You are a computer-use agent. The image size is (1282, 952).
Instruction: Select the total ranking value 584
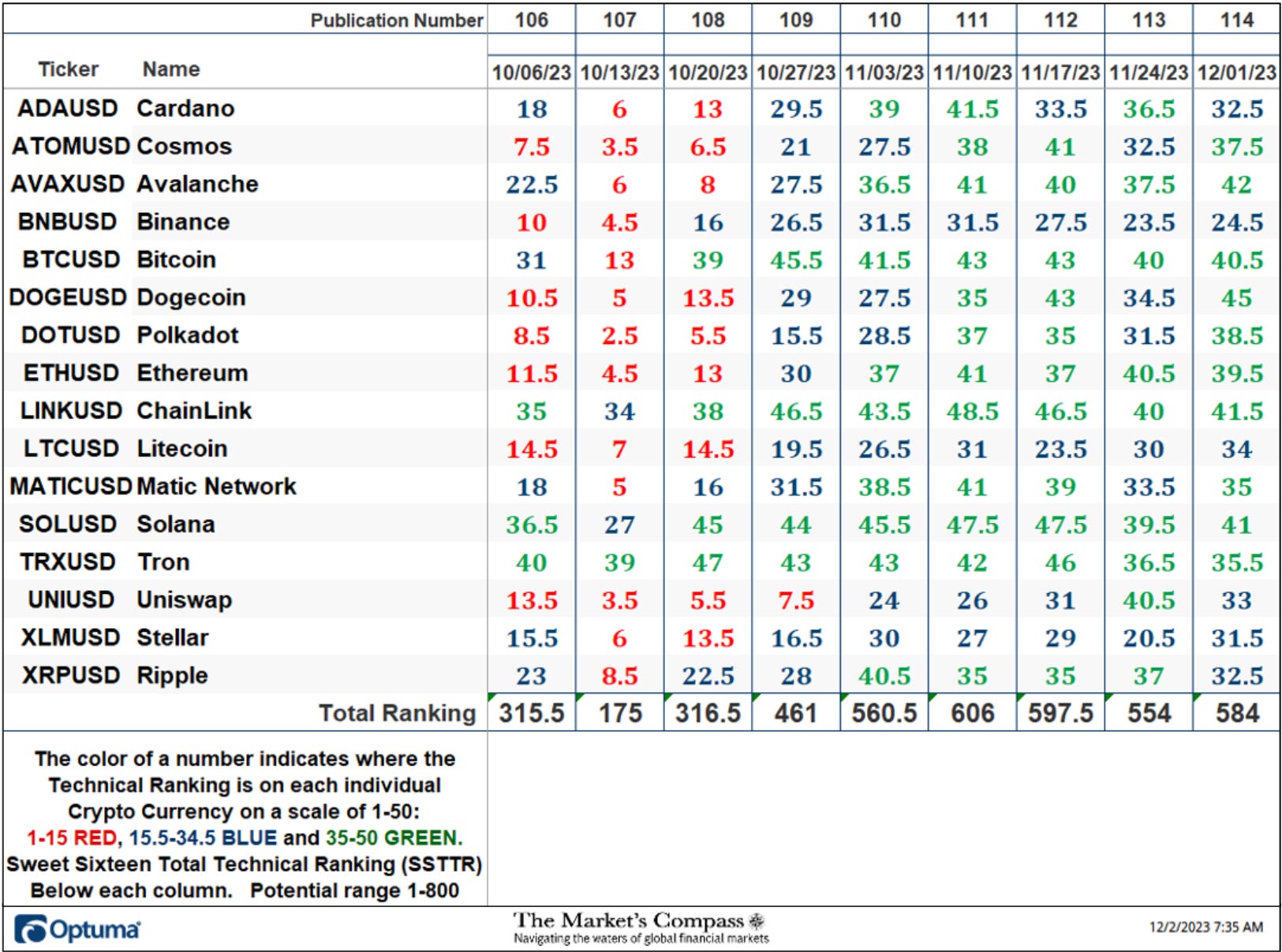click(1237, 714)
